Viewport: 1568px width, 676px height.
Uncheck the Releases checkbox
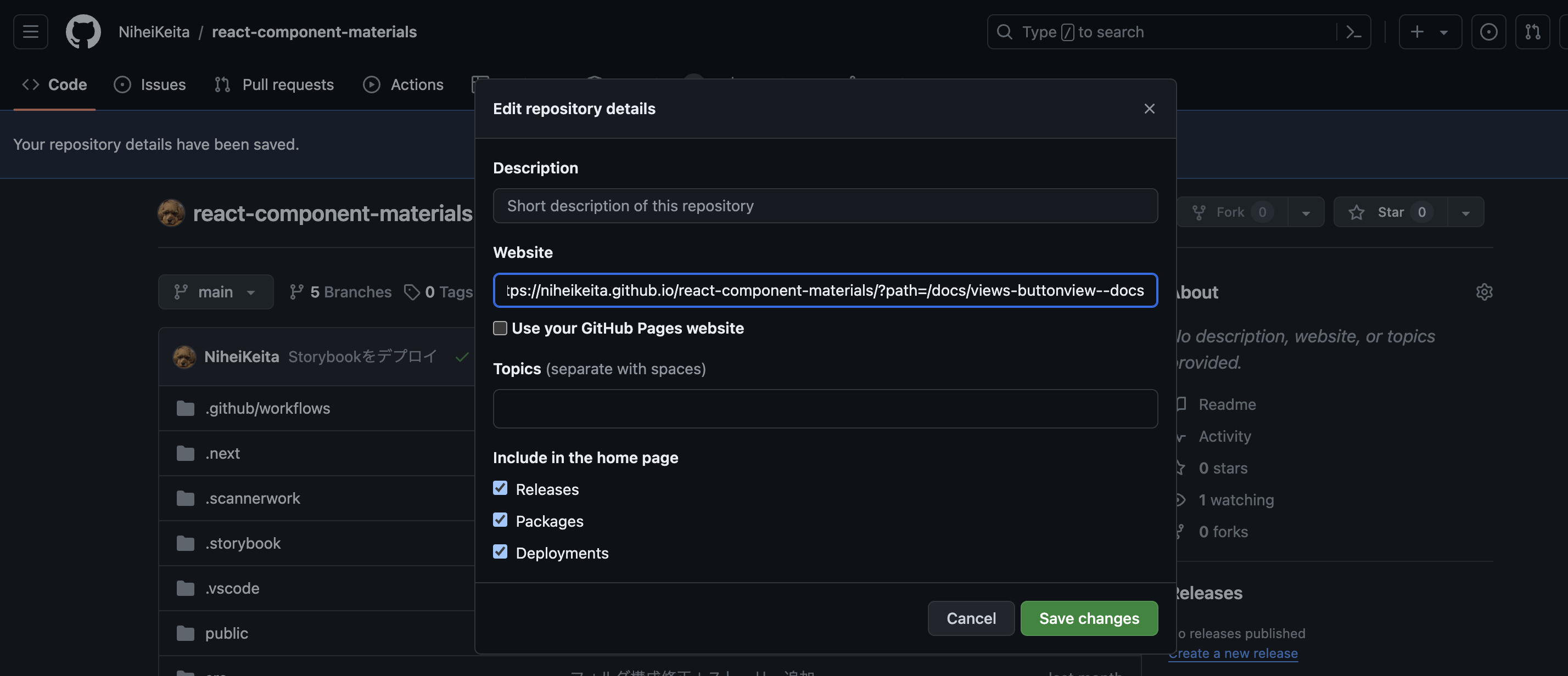click(x=500, y=488)
